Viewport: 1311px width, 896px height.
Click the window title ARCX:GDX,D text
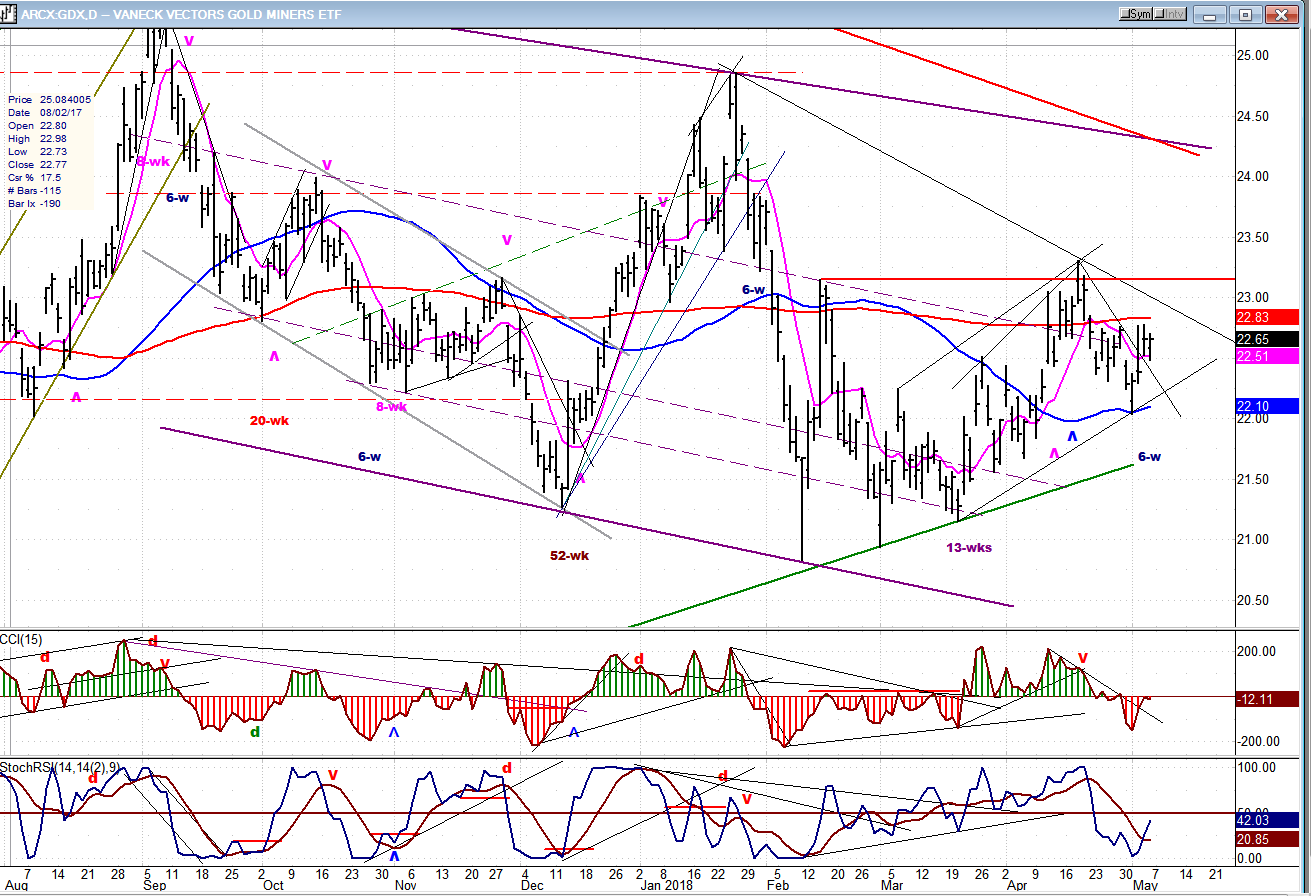pyautogui.click(x=58, y=14)
